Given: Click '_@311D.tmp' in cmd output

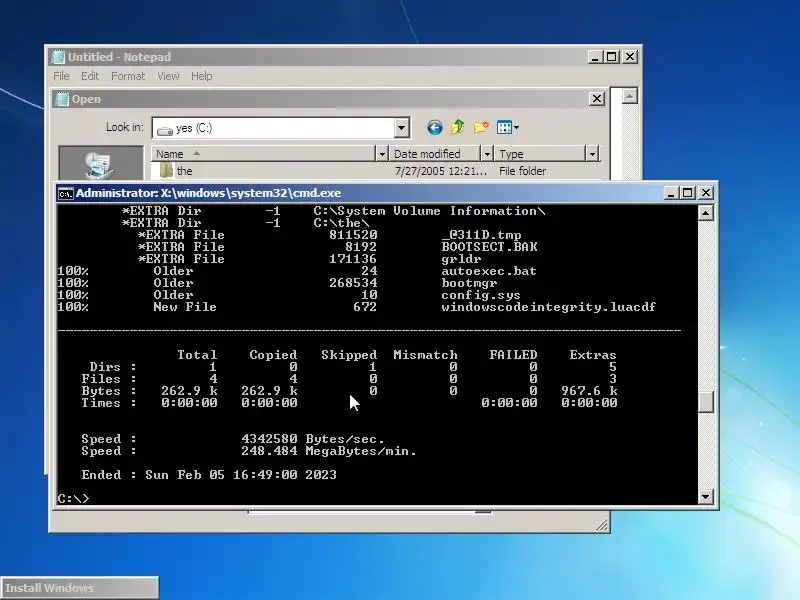Looking at the screenshot, I should click(x=481, y=235).
